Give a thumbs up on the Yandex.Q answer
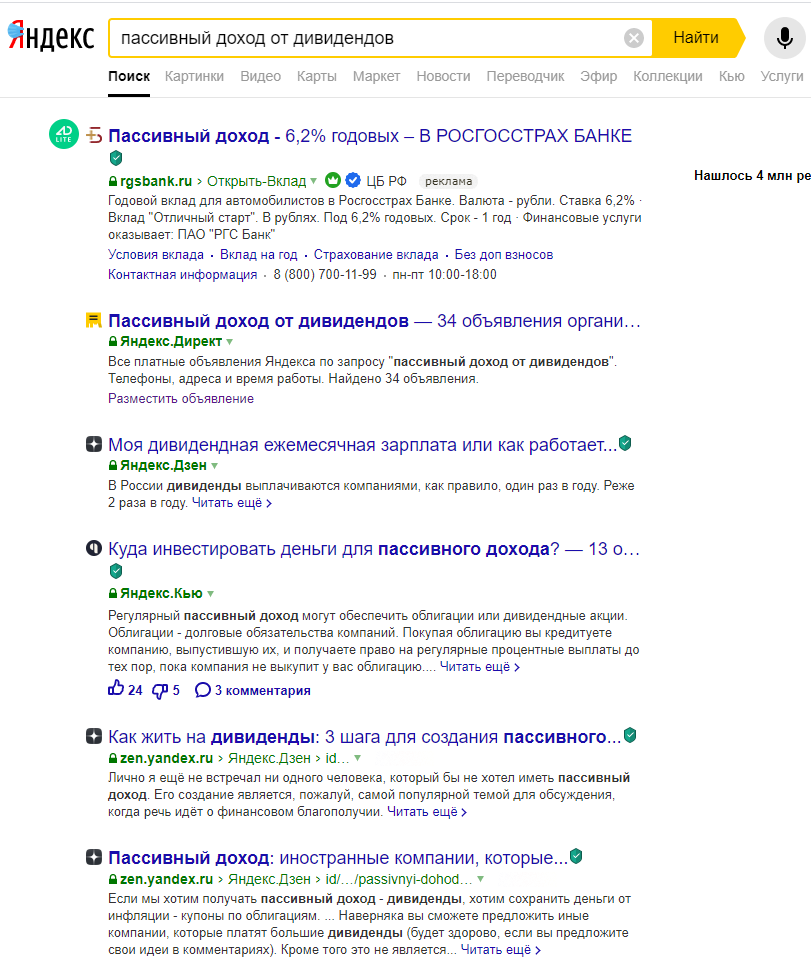This screenshot has width=811, height=968. 117,690
